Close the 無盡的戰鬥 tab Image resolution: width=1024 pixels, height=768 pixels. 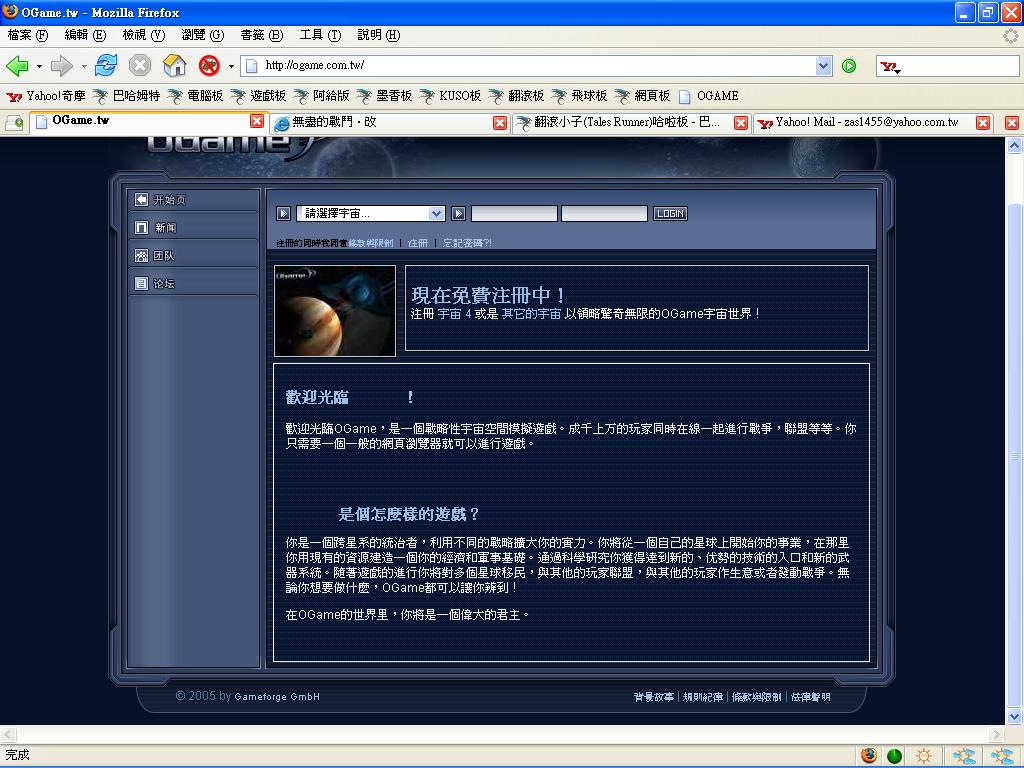pos(500,123)
